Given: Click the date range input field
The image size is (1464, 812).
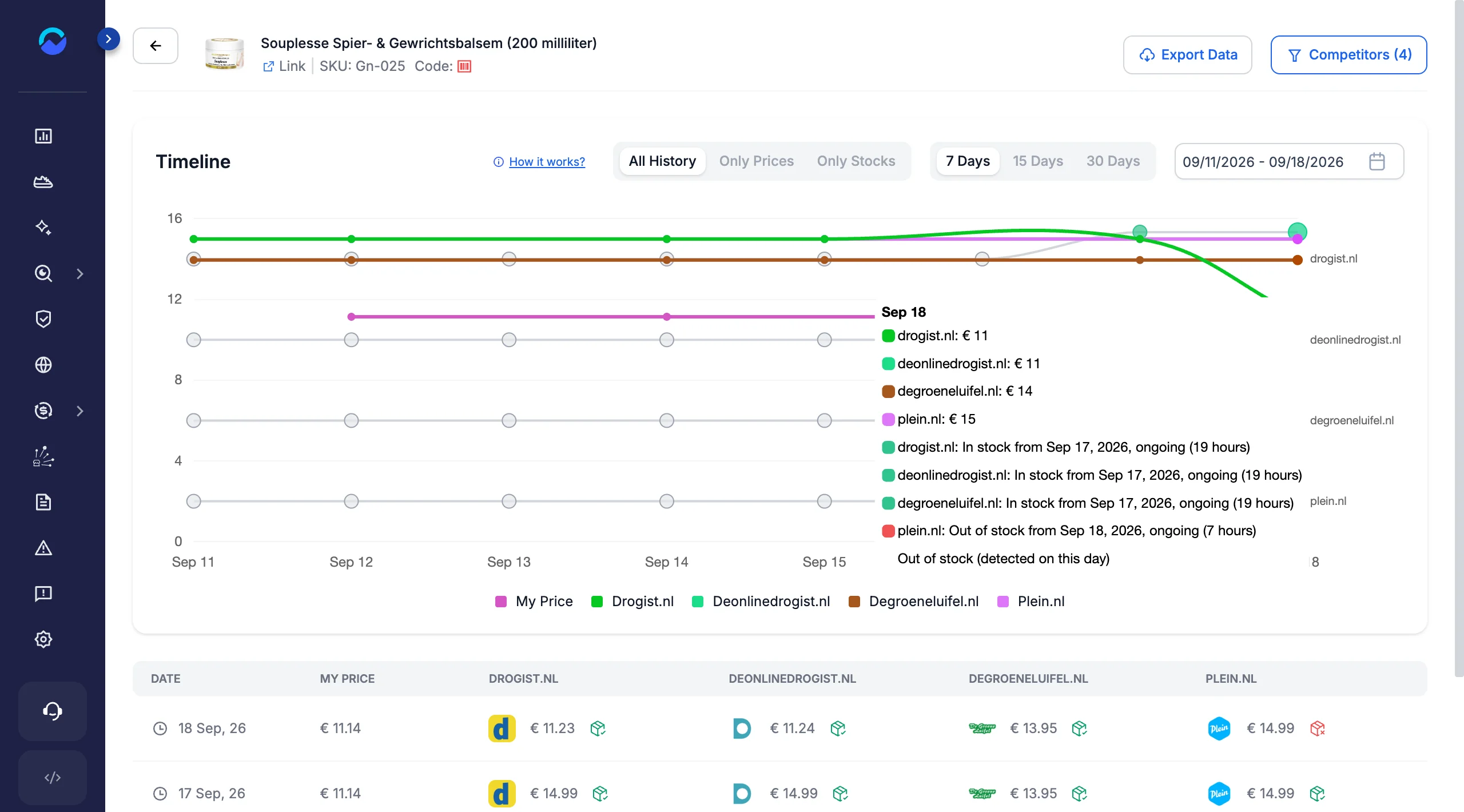Looking at the screenshot, I should (x=1289, y=162).
